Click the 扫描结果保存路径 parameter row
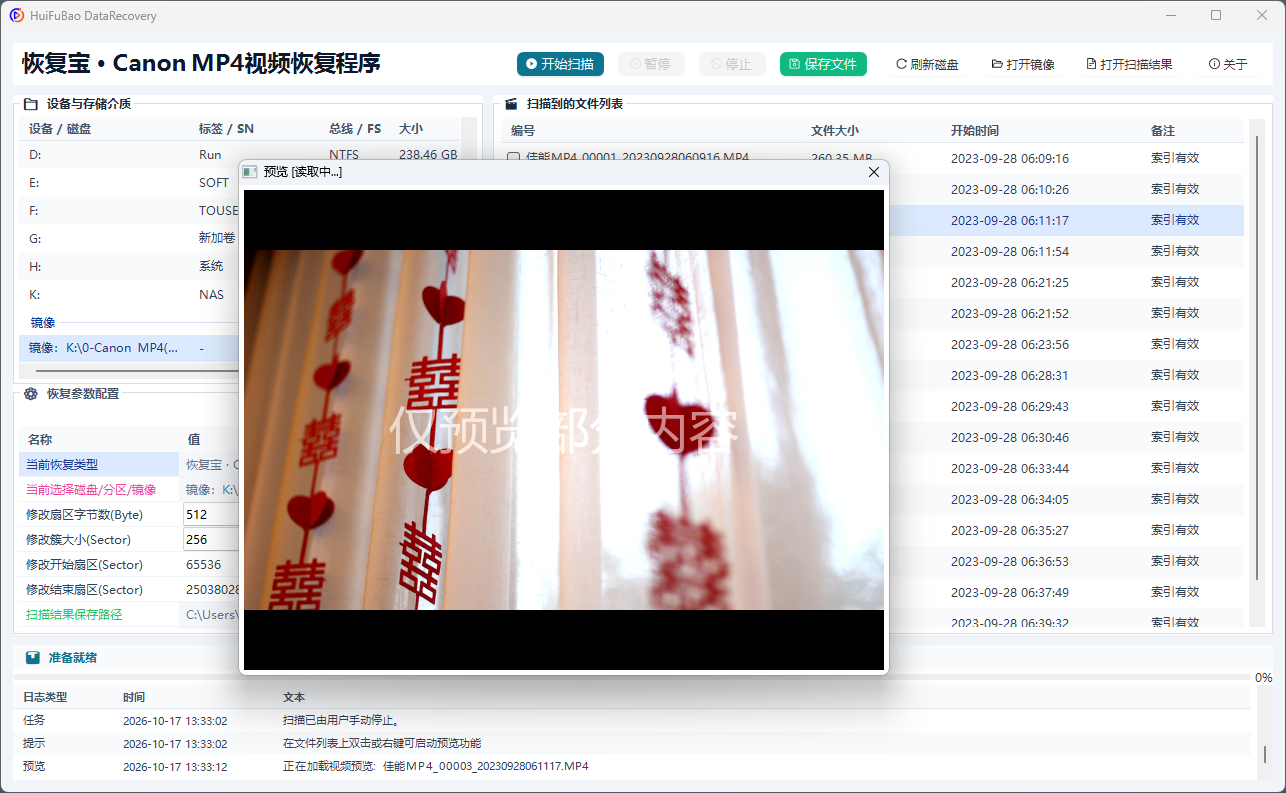This screenshot has height=793, width=1286. (130, 614)
